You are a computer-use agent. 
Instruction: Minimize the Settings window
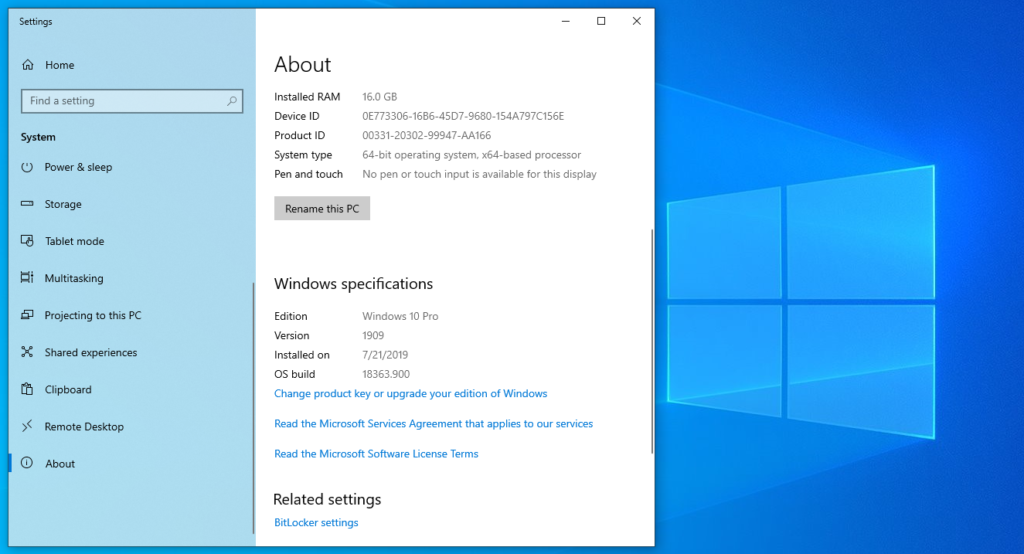pos(566,21)
